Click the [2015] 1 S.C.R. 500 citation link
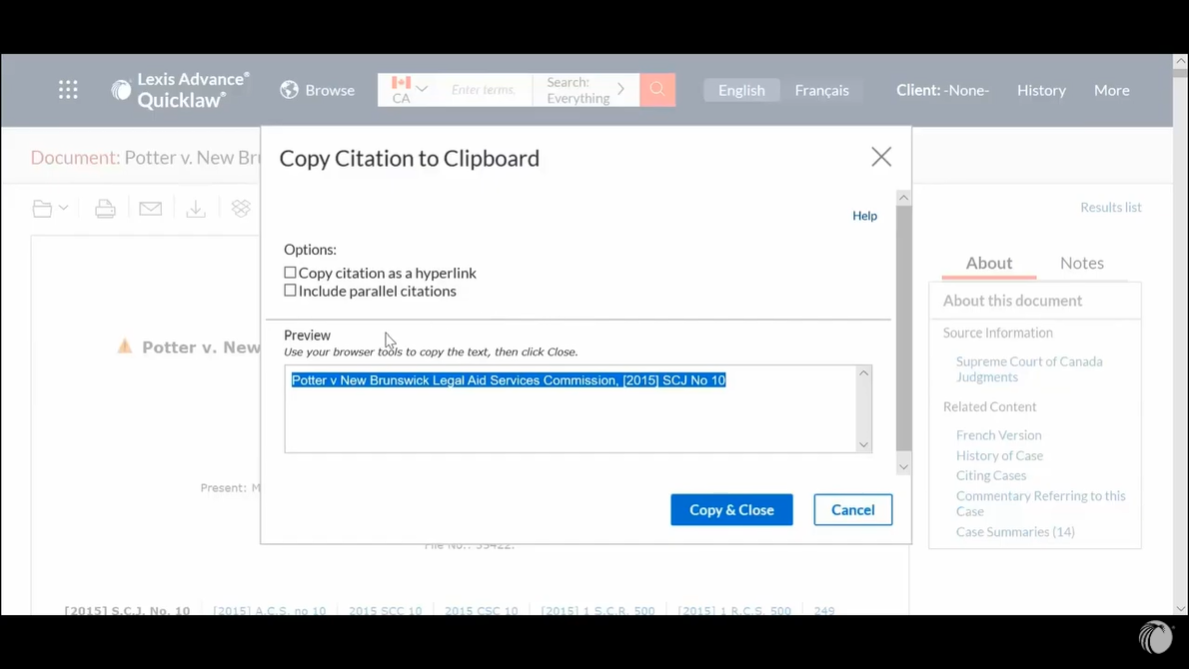 [598, 611]
